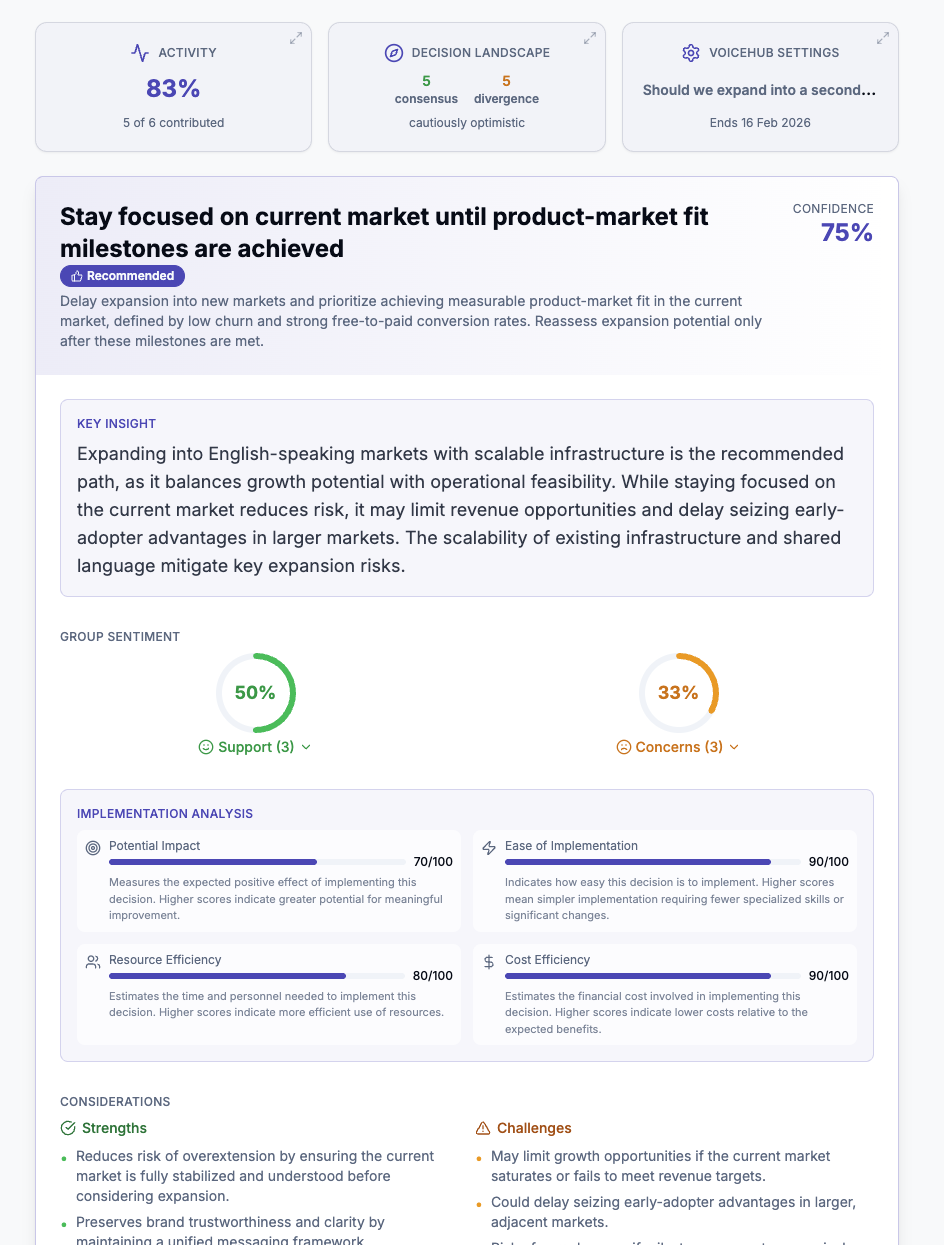Click the checkmark icon next to Strengths
This screenshot has height=1245, width=944.
pyautogui.click(x=67, y=1128)
